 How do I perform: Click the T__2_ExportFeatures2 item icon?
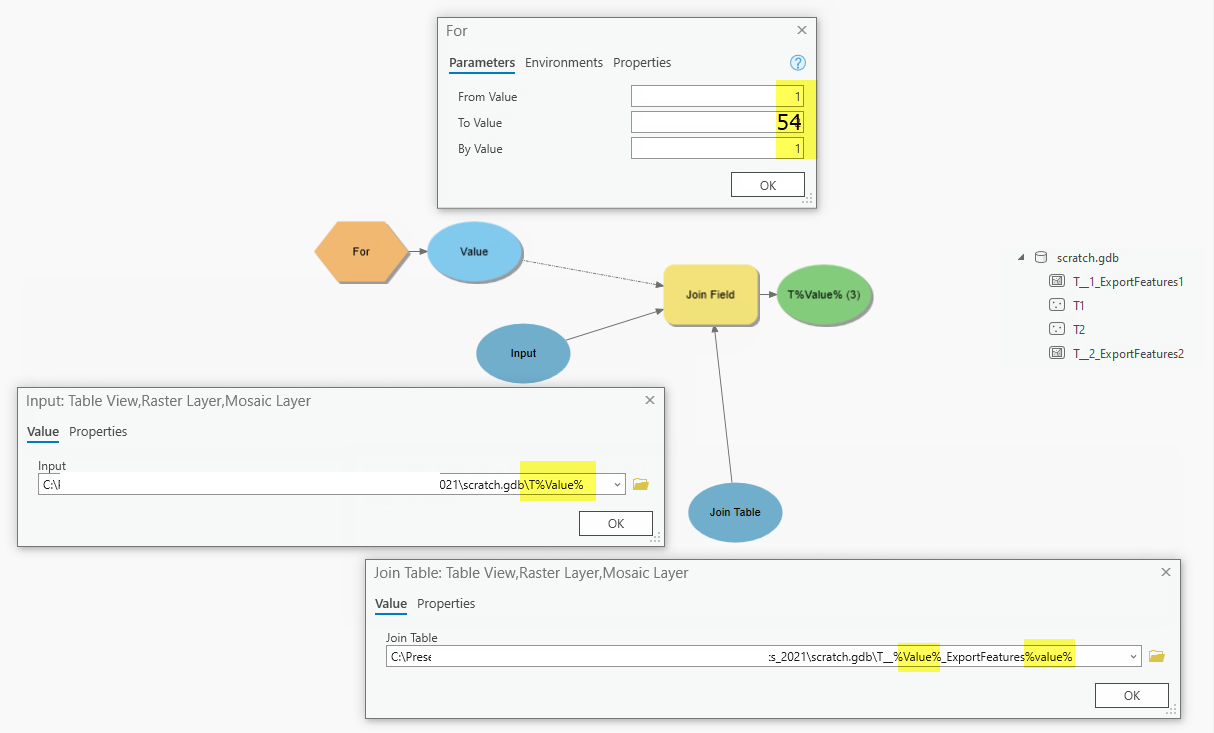(1057, 353)
